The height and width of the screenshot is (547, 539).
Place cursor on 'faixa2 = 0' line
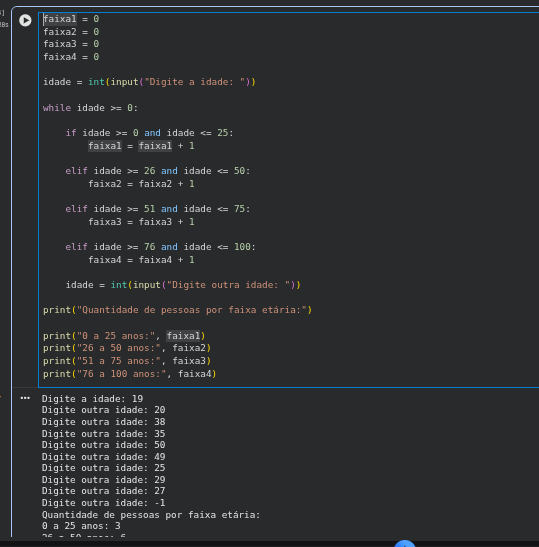[x=71, y=32]
